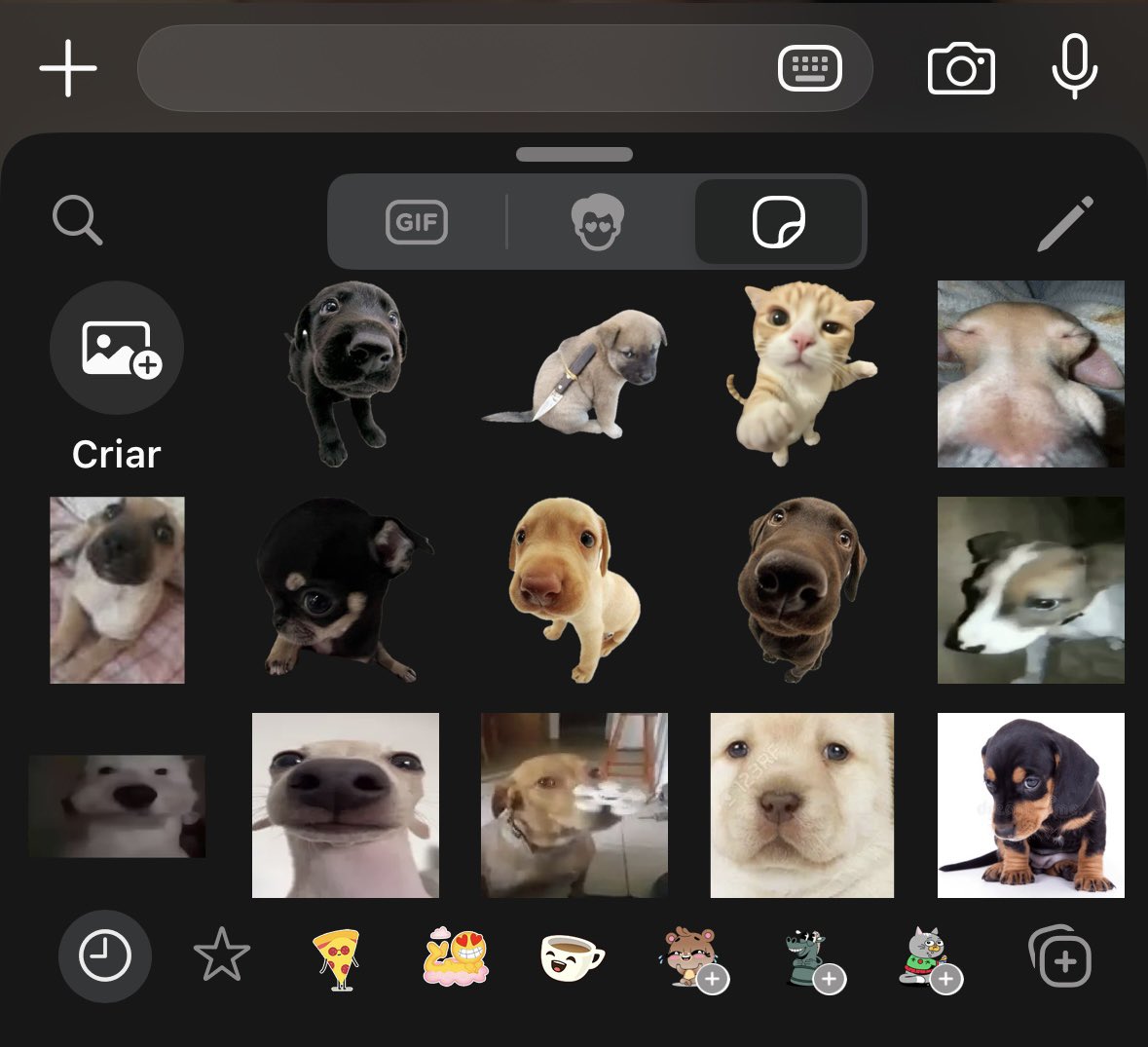Image resolution: width=1148 pixels, height=1047 pixels.
Task: Tap the Criar create sticker button
Action: click(x=117, y=377)
